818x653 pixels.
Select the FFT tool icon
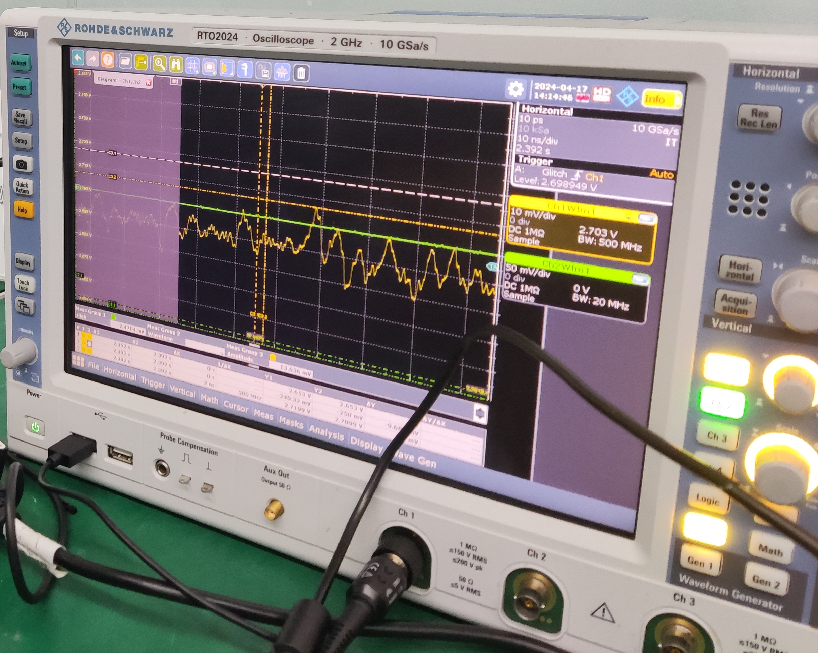[283, 71]
